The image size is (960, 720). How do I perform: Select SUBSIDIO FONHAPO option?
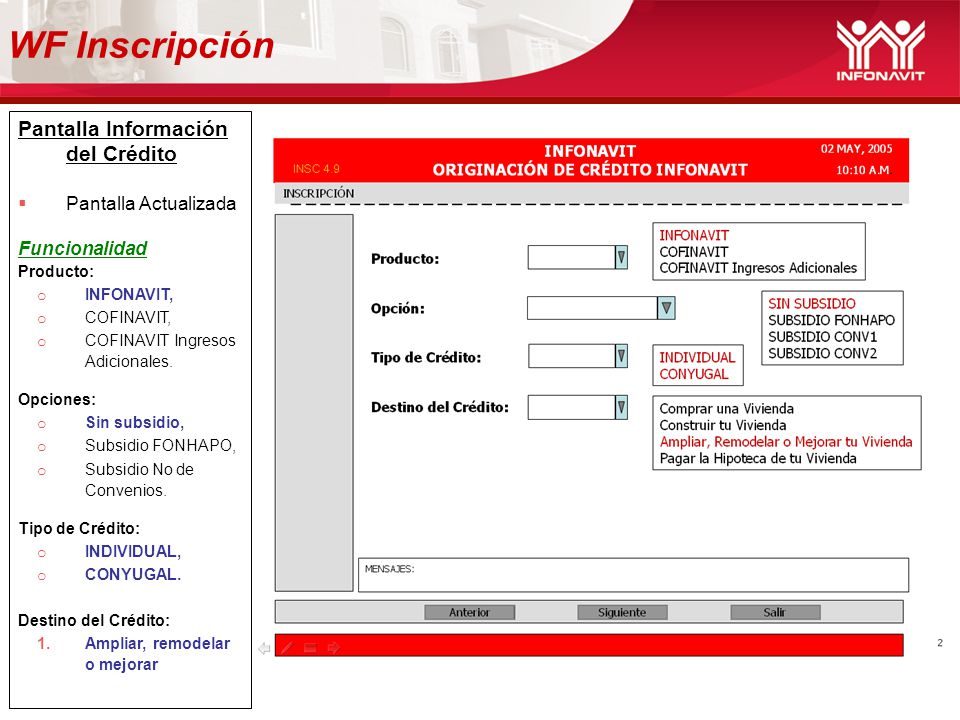pos(831,320)
